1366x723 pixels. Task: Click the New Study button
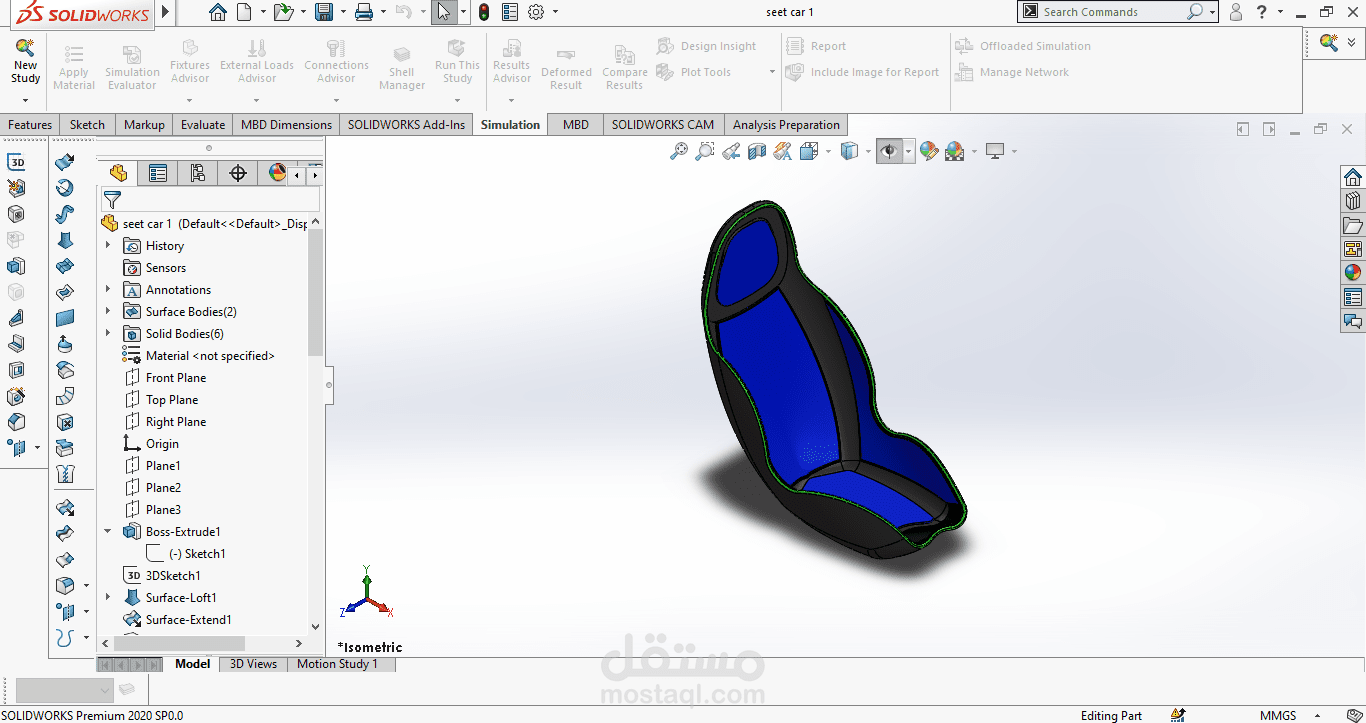click(25, 60)
